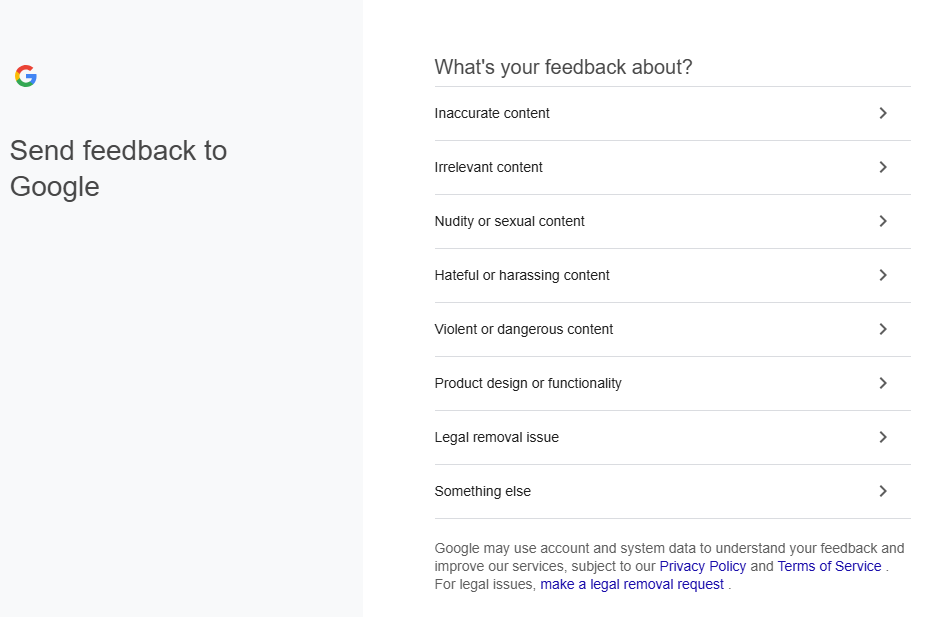933x617 pixels.
Task: Click the chevron for Violent or dangerous content
Action: 882,329
